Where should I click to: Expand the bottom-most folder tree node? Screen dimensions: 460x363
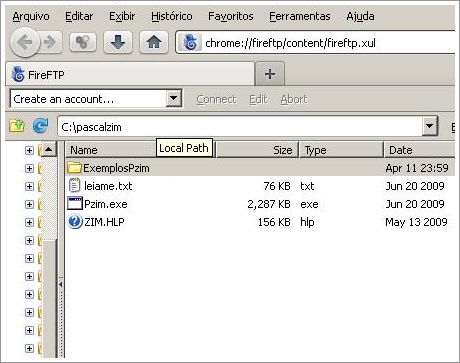tap(29, 348)
